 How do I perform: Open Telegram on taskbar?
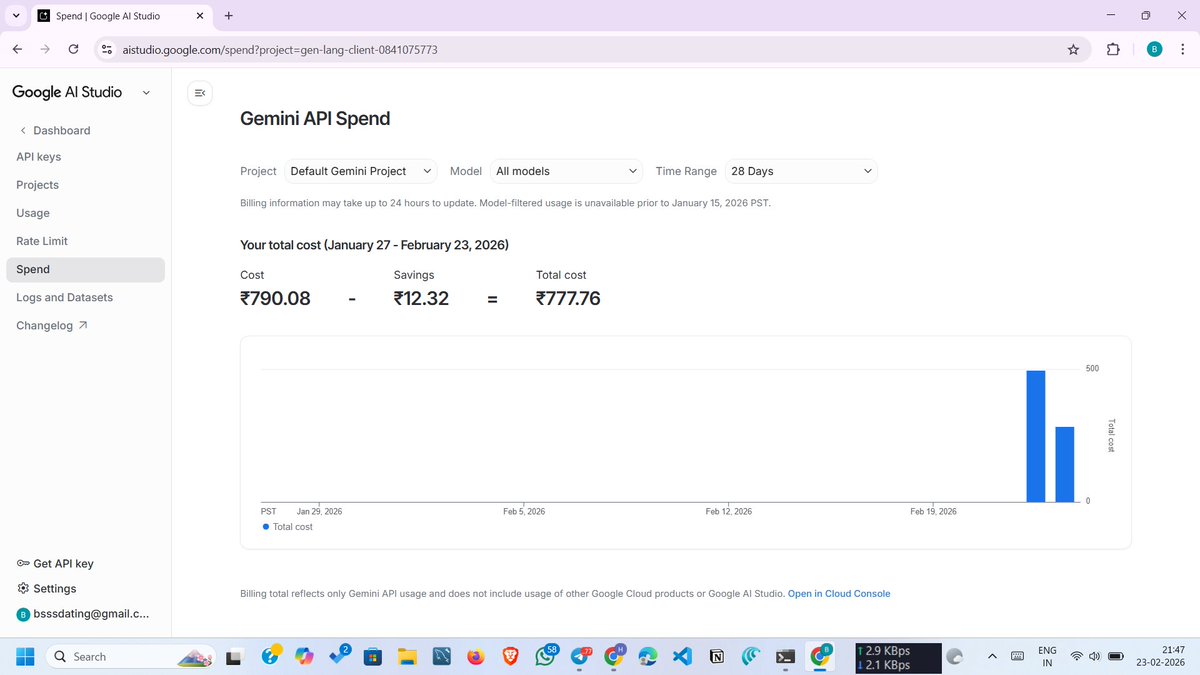(x=580, y=656)
